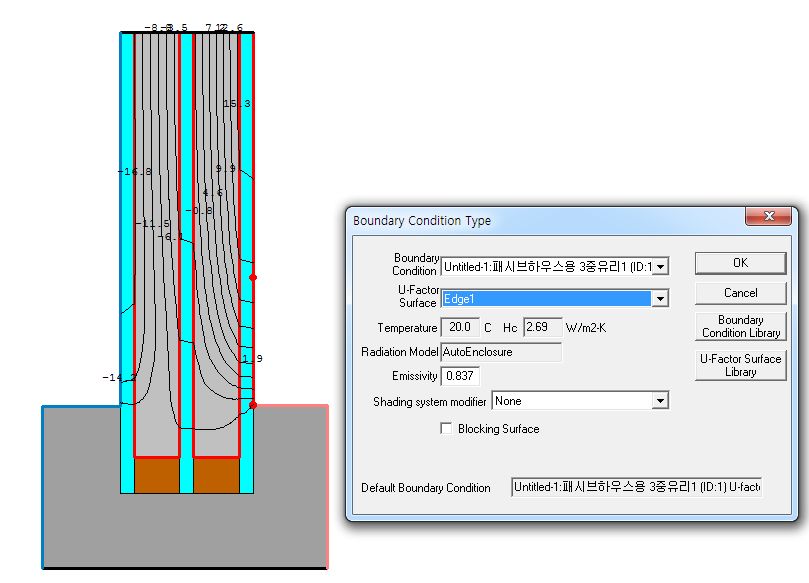The width and height of the screenshot is (809, 583).
Task: Expand the Boundary Condition dropdown list
Action: (659, 267)
